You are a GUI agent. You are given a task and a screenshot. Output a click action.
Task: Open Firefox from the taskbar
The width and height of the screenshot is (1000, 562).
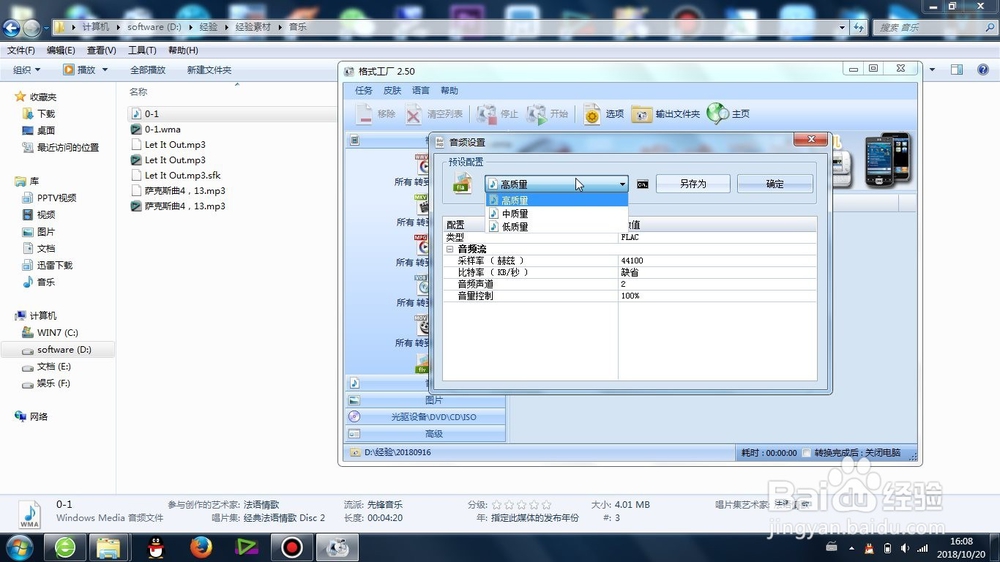coord(201,547)
